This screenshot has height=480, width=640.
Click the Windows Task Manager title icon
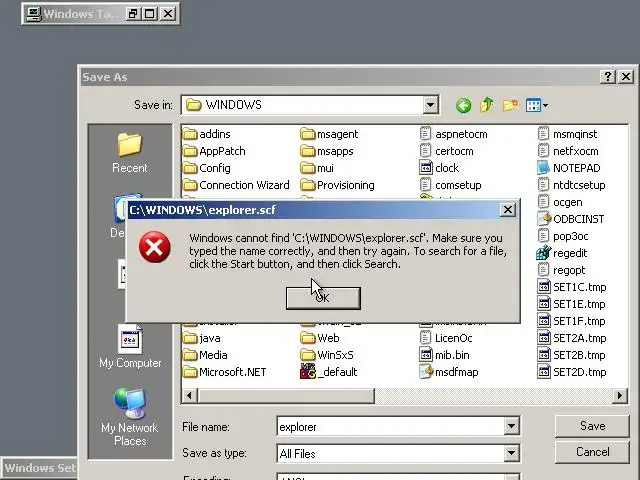[x=33, y=14]
